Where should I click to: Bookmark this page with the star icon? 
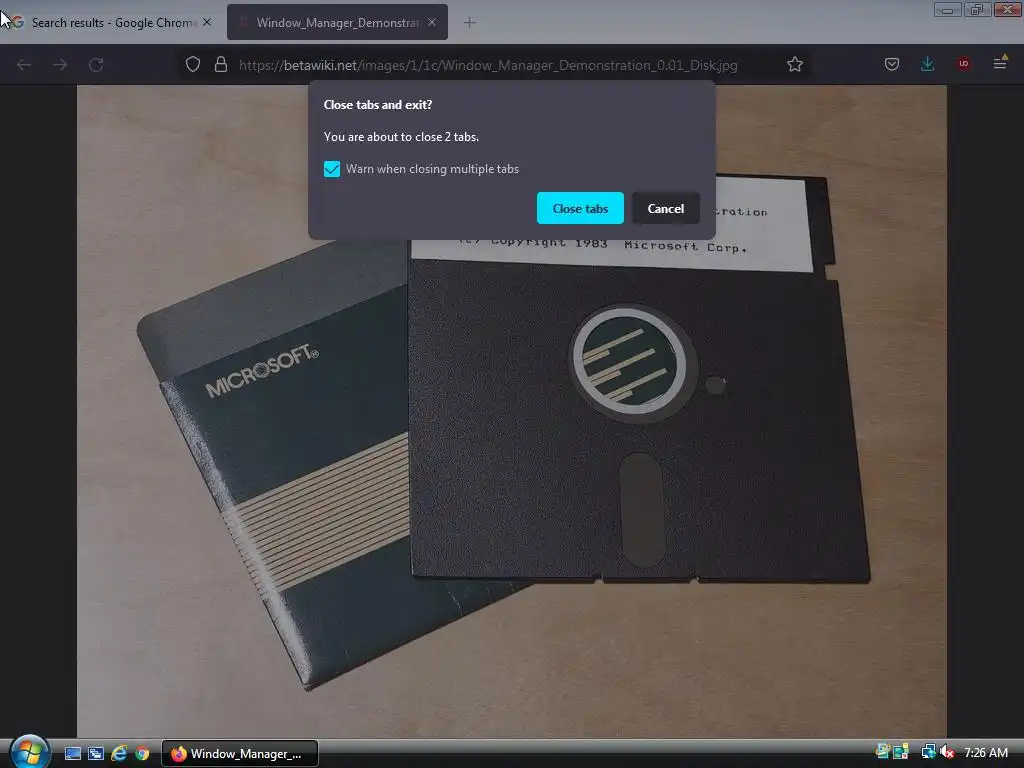(x=795, y=65)
